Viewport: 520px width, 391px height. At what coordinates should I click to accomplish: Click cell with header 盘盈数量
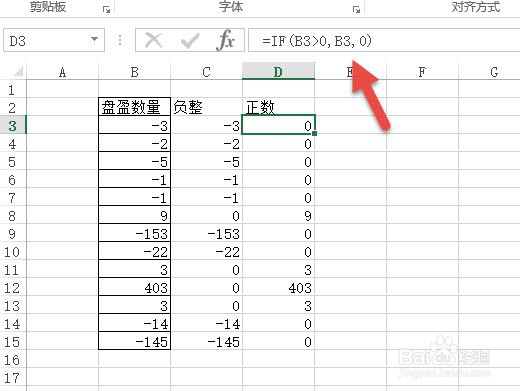[x=134, y=107]
